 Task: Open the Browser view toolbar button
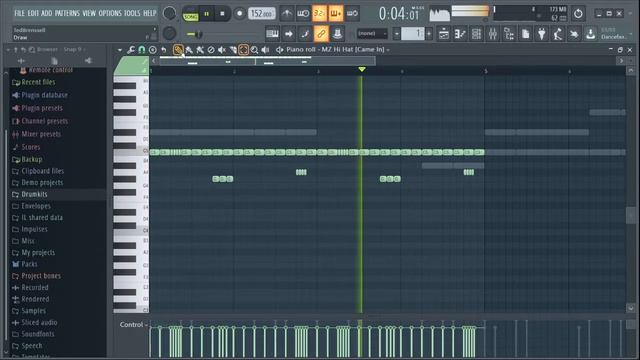(509, 34)
